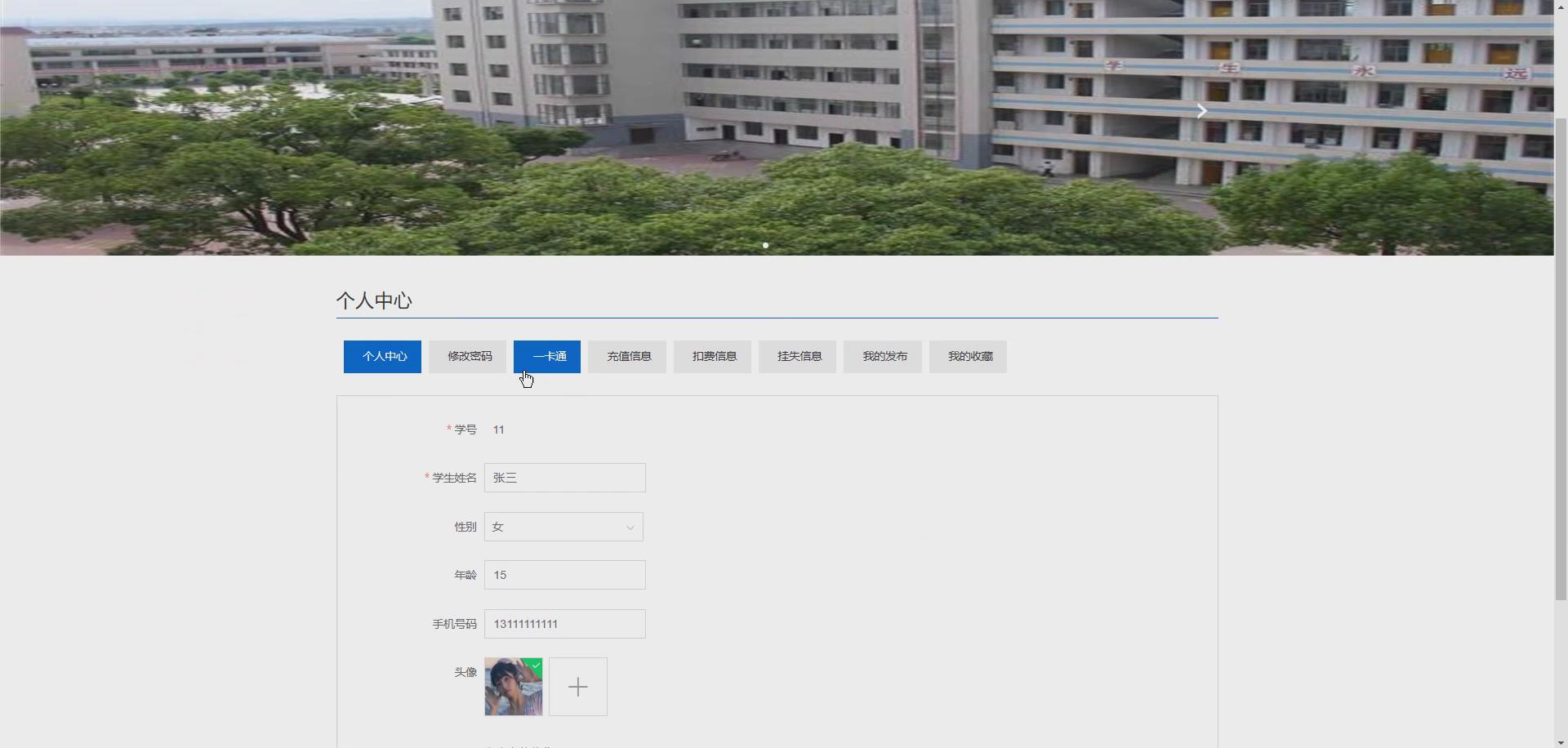Open the 我的发布 page
The height and width of the screenshot is (748, 1568).
click(883, 356)
